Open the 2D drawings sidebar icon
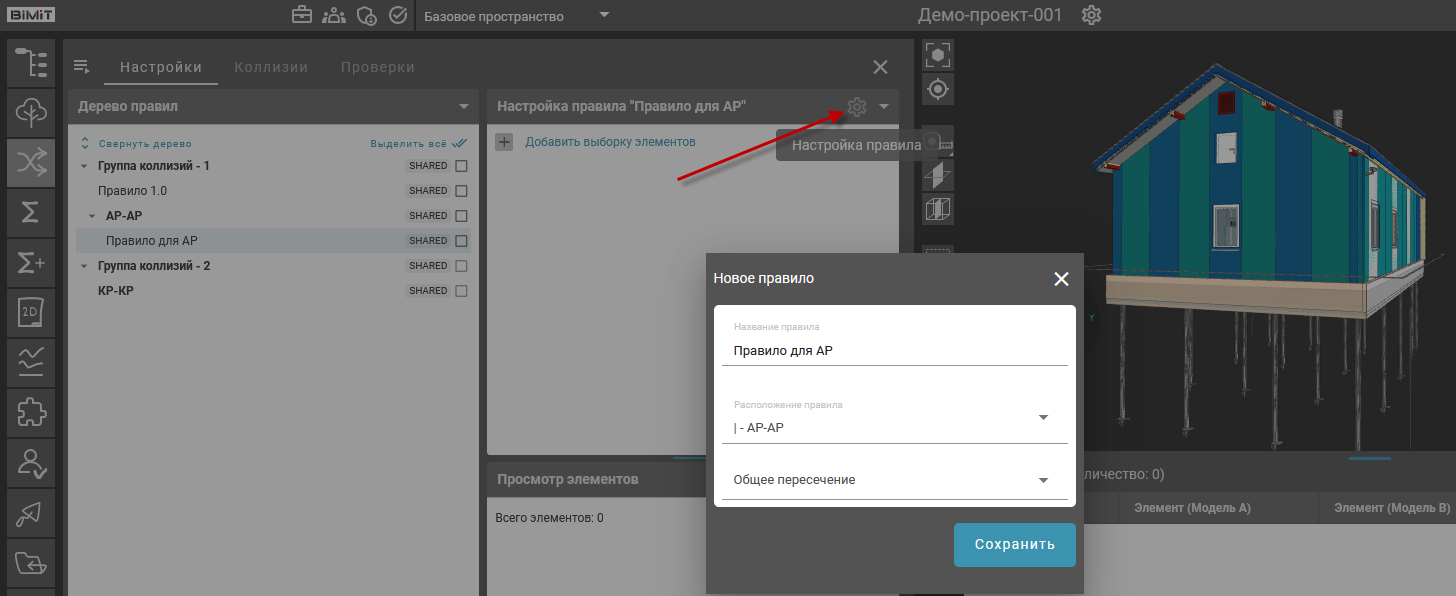This screenshot has height=596, width=1456. tap(31, 313)
